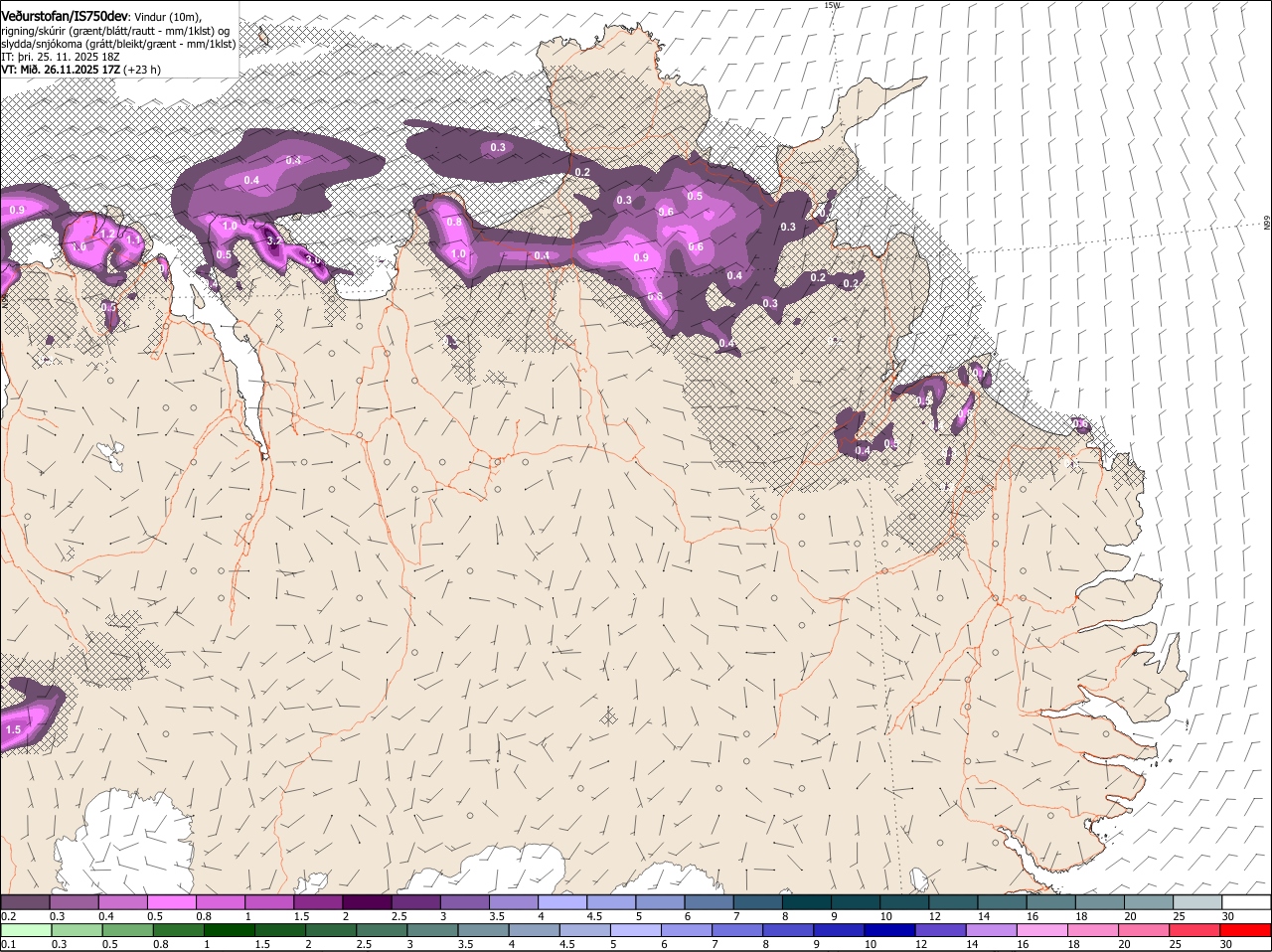
Task: Click the 1.1 precipitation value on the map
Action: coord(133,239)
